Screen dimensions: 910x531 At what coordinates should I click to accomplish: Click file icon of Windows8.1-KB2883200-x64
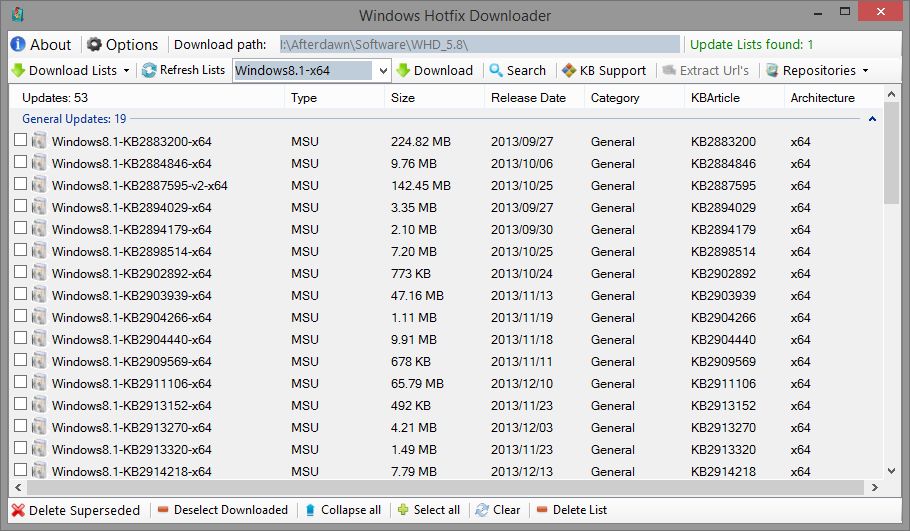click(39, 141)
